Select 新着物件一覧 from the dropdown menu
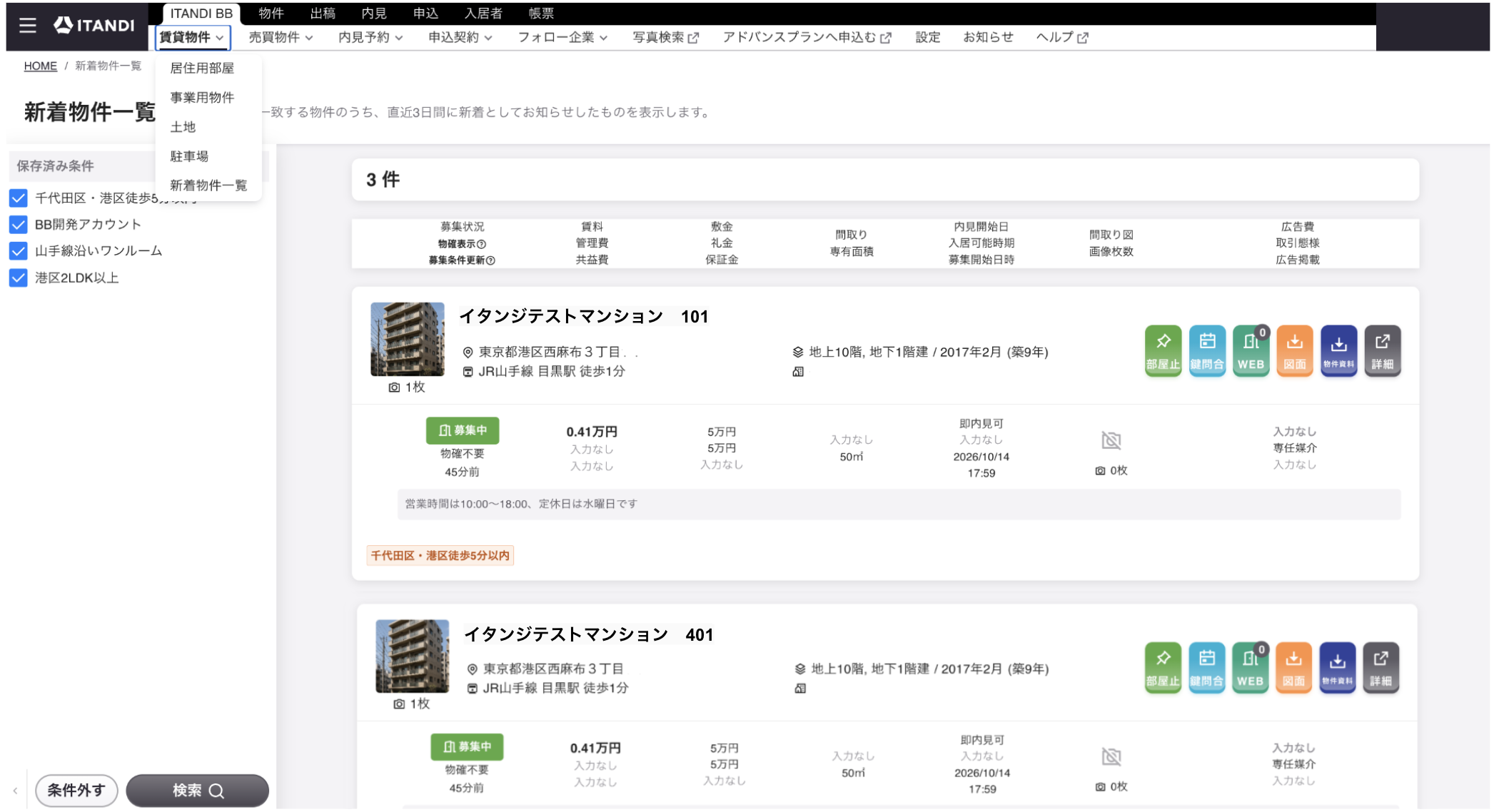1499x812 pixels. (x=208, y=185)
